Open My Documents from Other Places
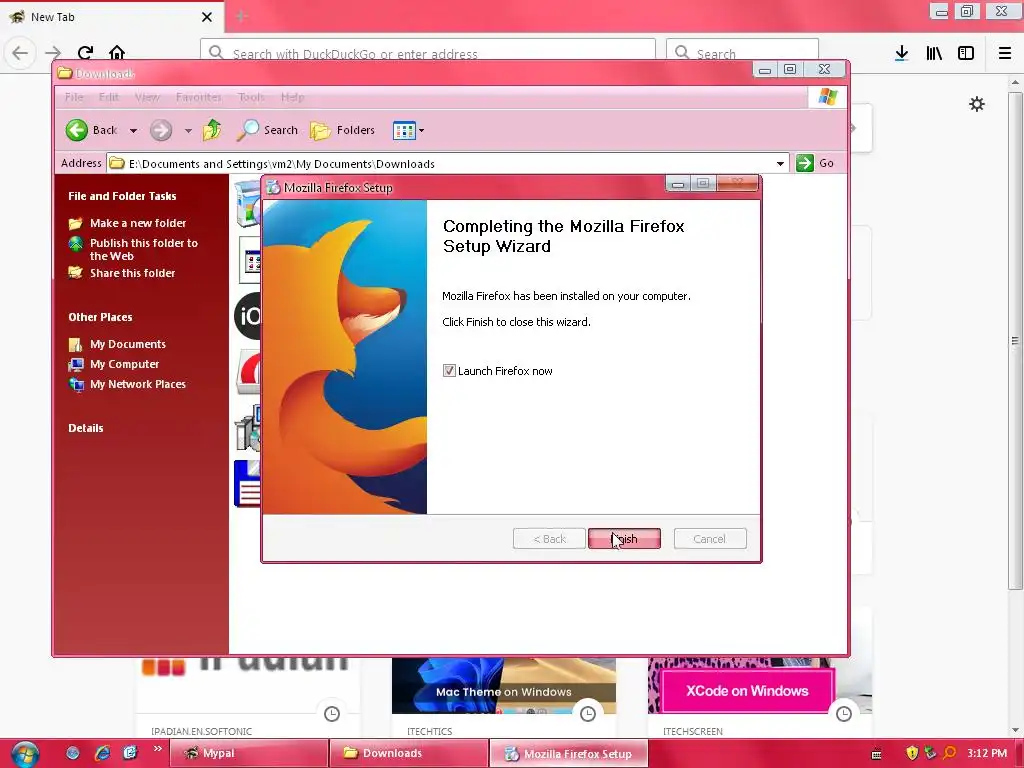 coord(128,344)
